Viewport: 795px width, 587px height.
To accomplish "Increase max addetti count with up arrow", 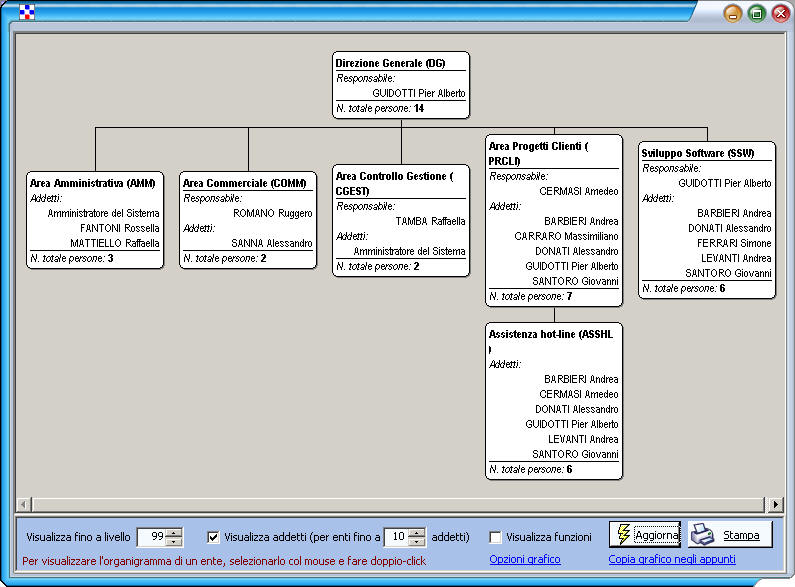I will (x=417, y=532).
